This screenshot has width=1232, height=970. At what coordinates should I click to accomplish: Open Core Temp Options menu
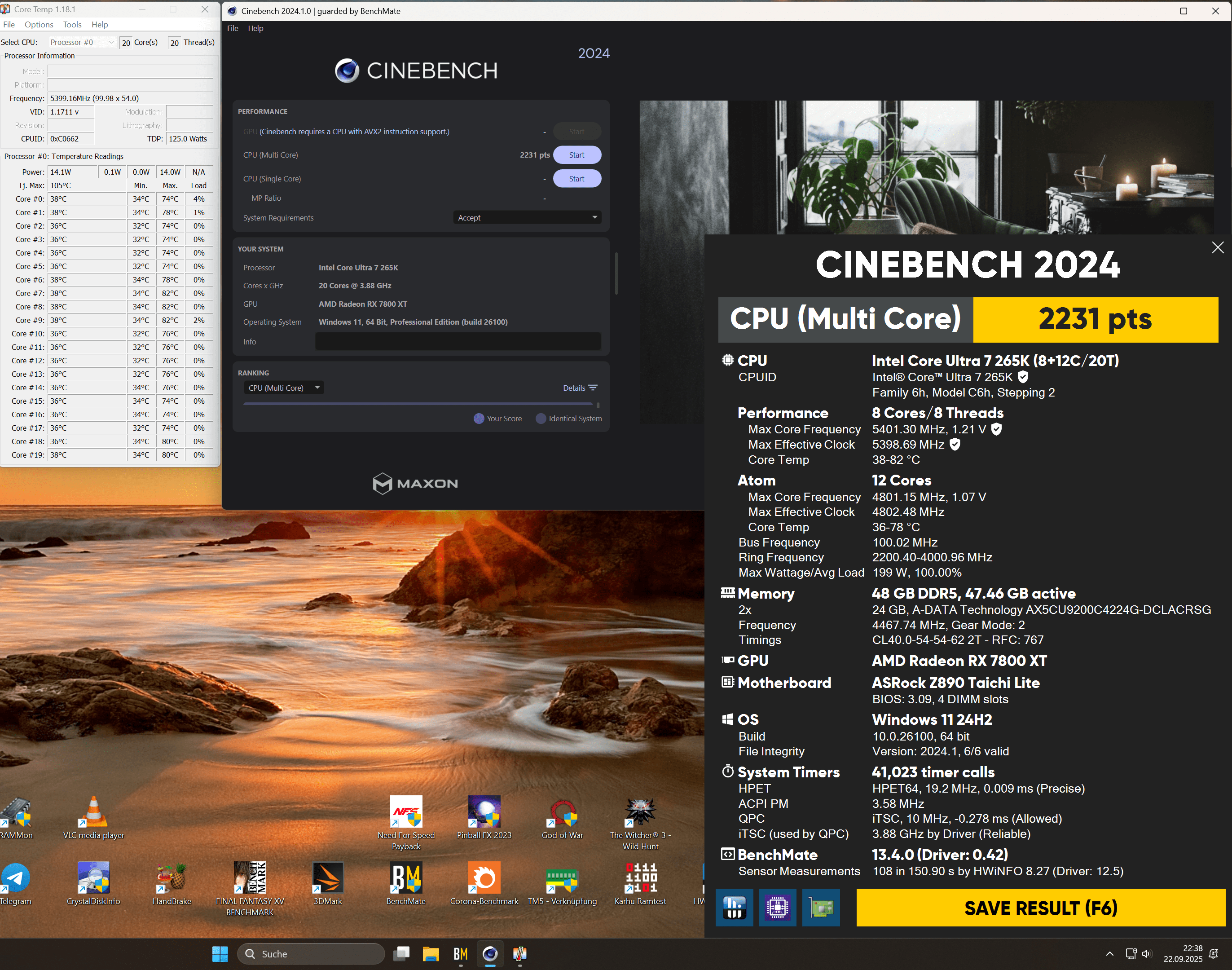[x=39, y=24]
